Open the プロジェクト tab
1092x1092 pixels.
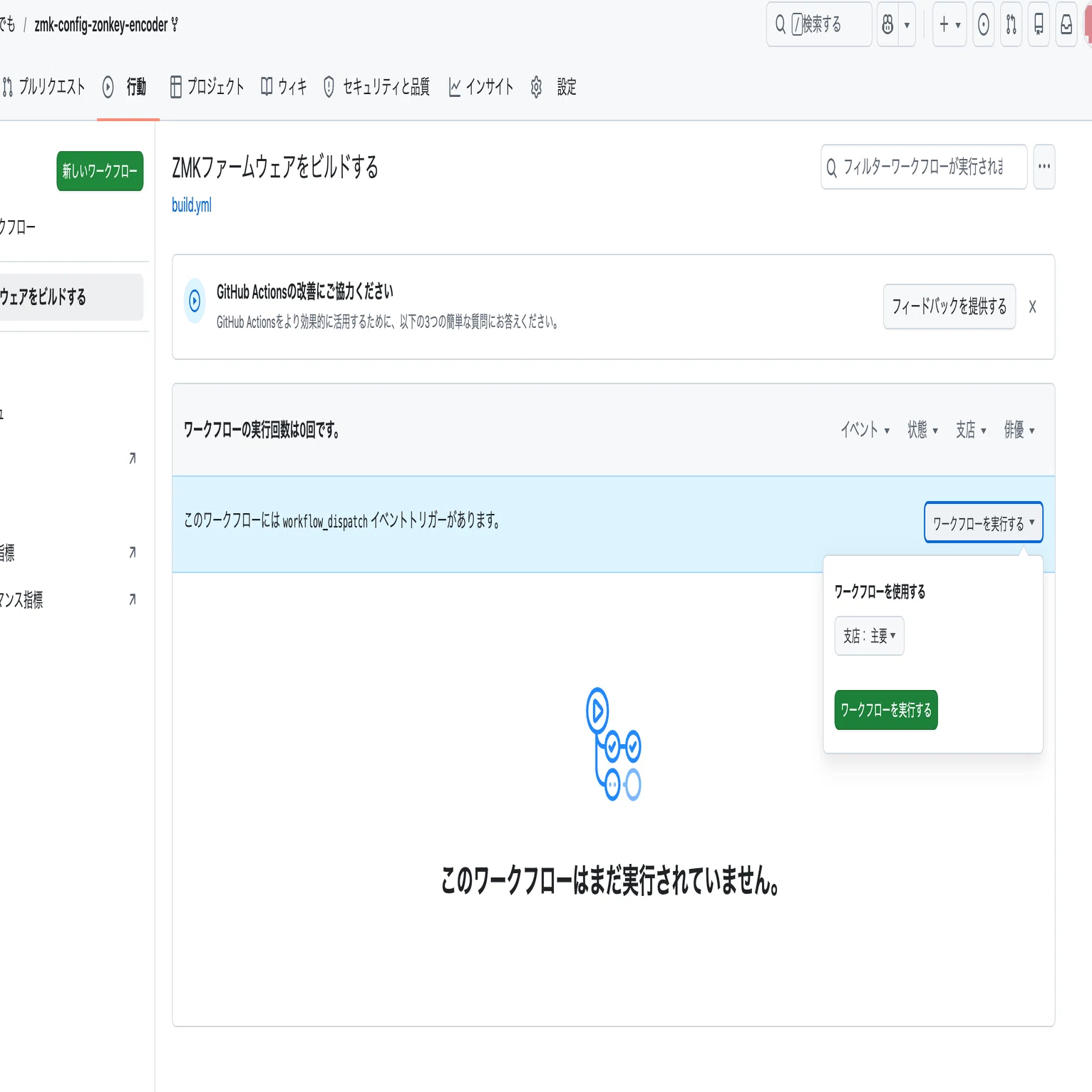(207, 87)
